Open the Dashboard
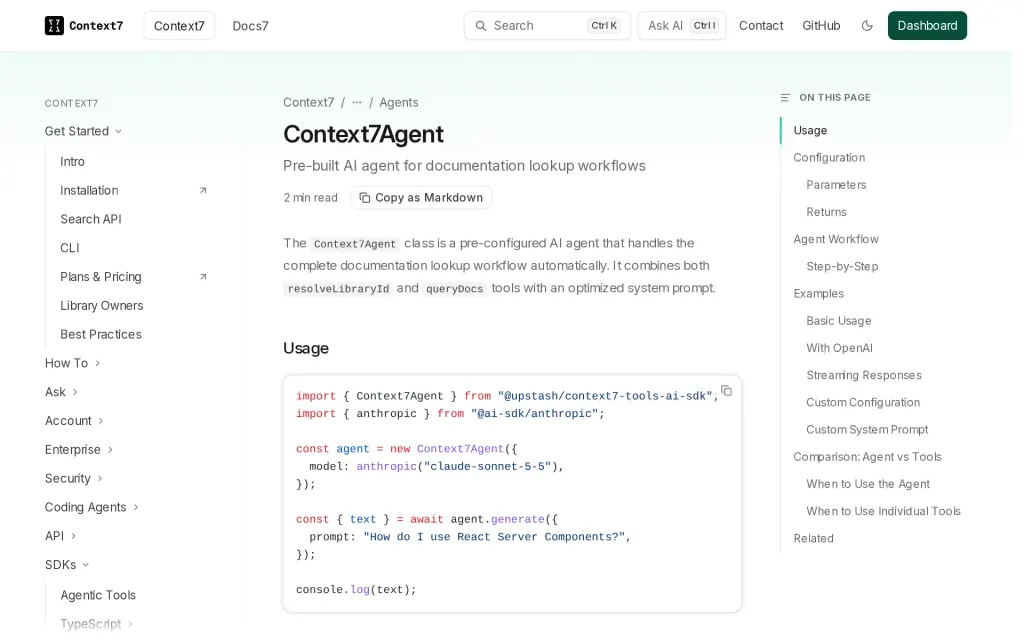This screenshot has width=1024, height=640. 927,25
